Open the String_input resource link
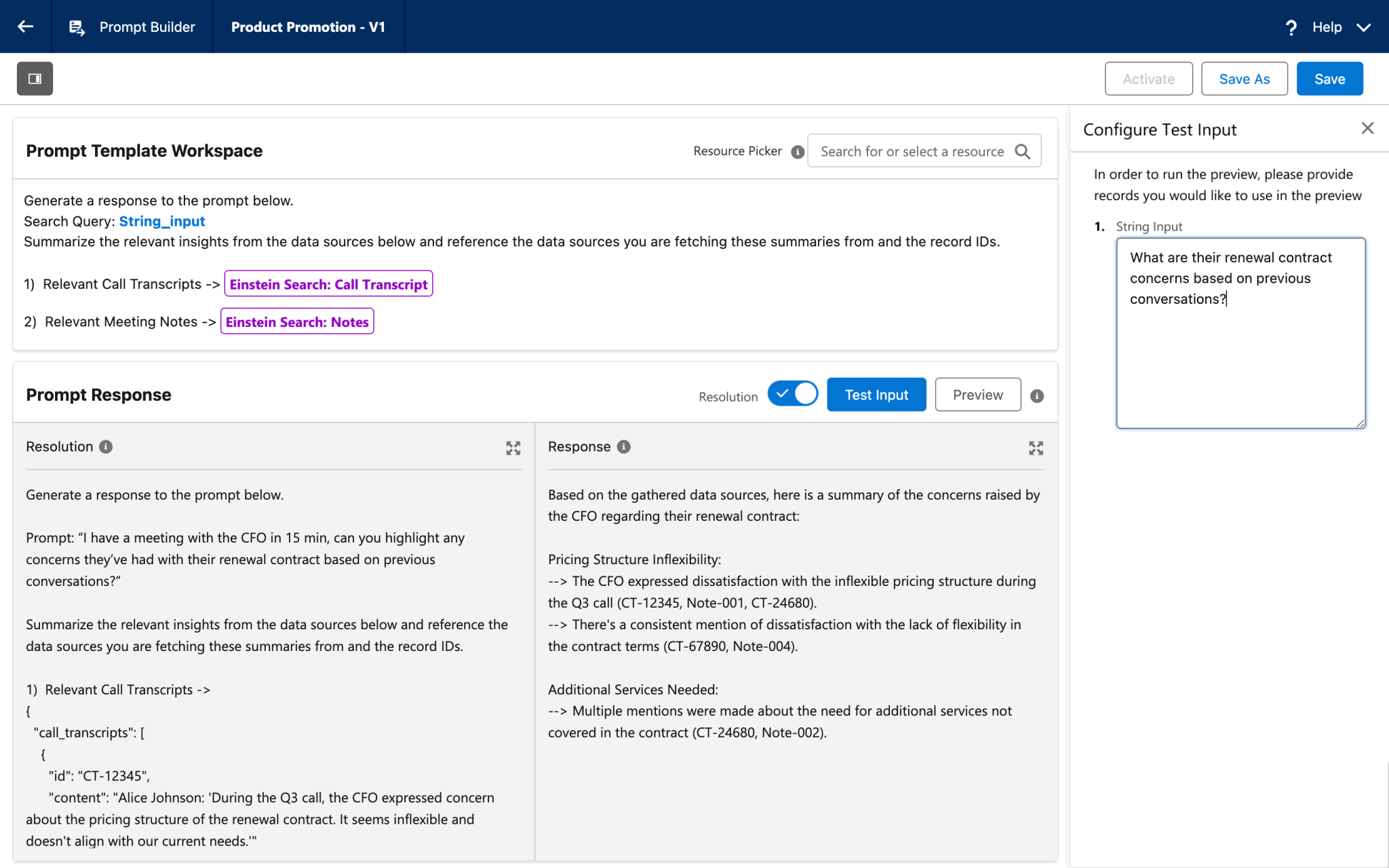The height and width of the screenshot is (868, 1389). tap(161, 221)
